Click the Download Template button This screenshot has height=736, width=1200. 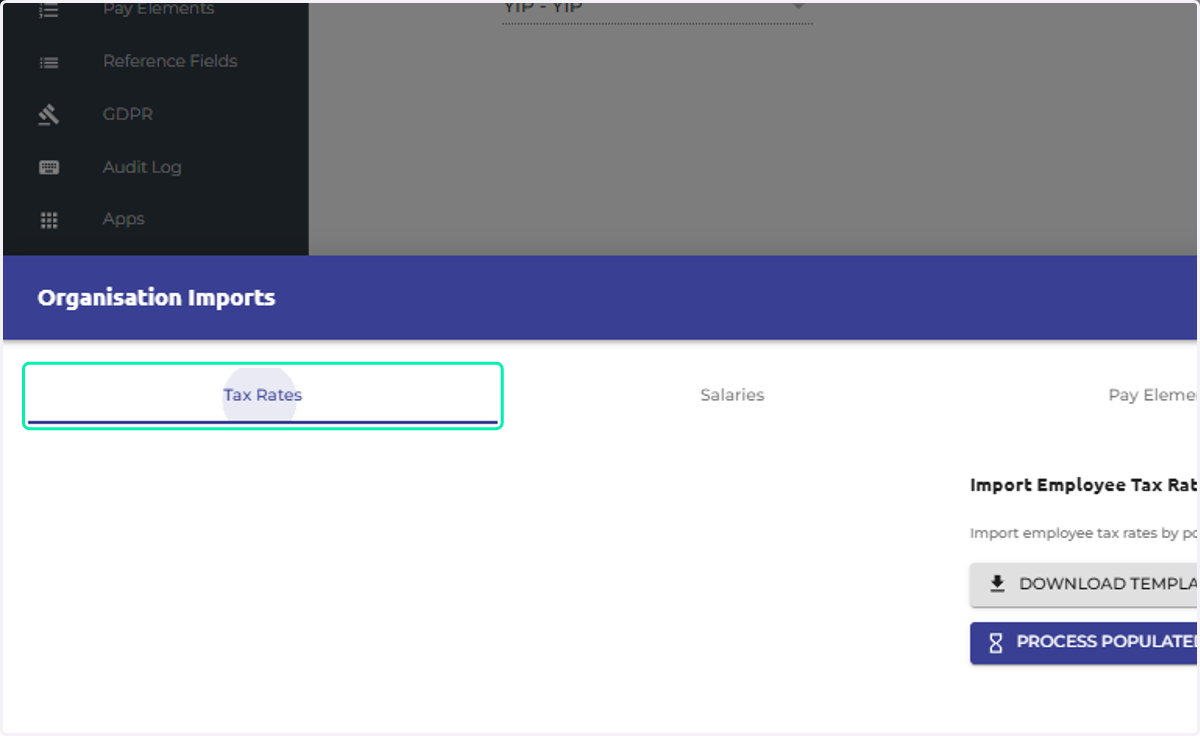[x=1084, y=585]
